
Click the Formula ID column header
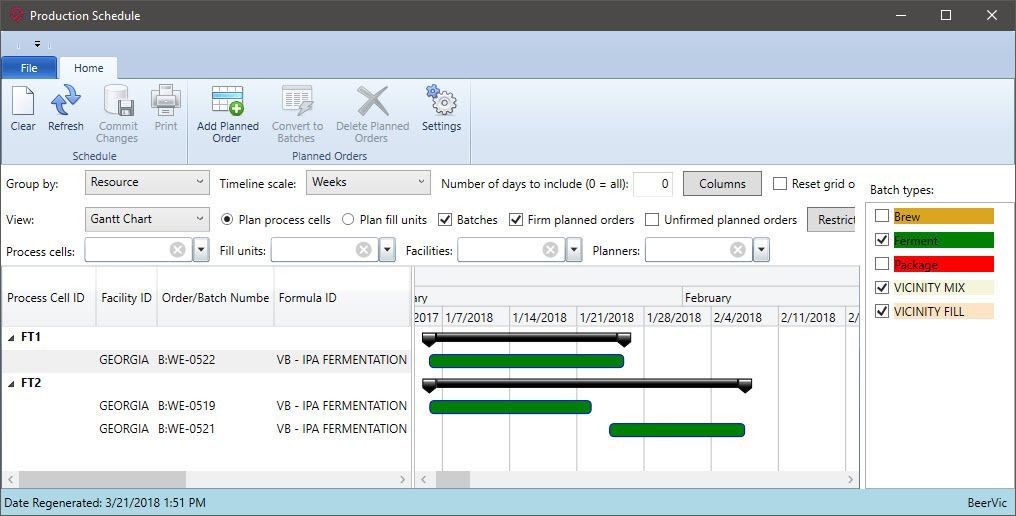[x=342, y=298]
